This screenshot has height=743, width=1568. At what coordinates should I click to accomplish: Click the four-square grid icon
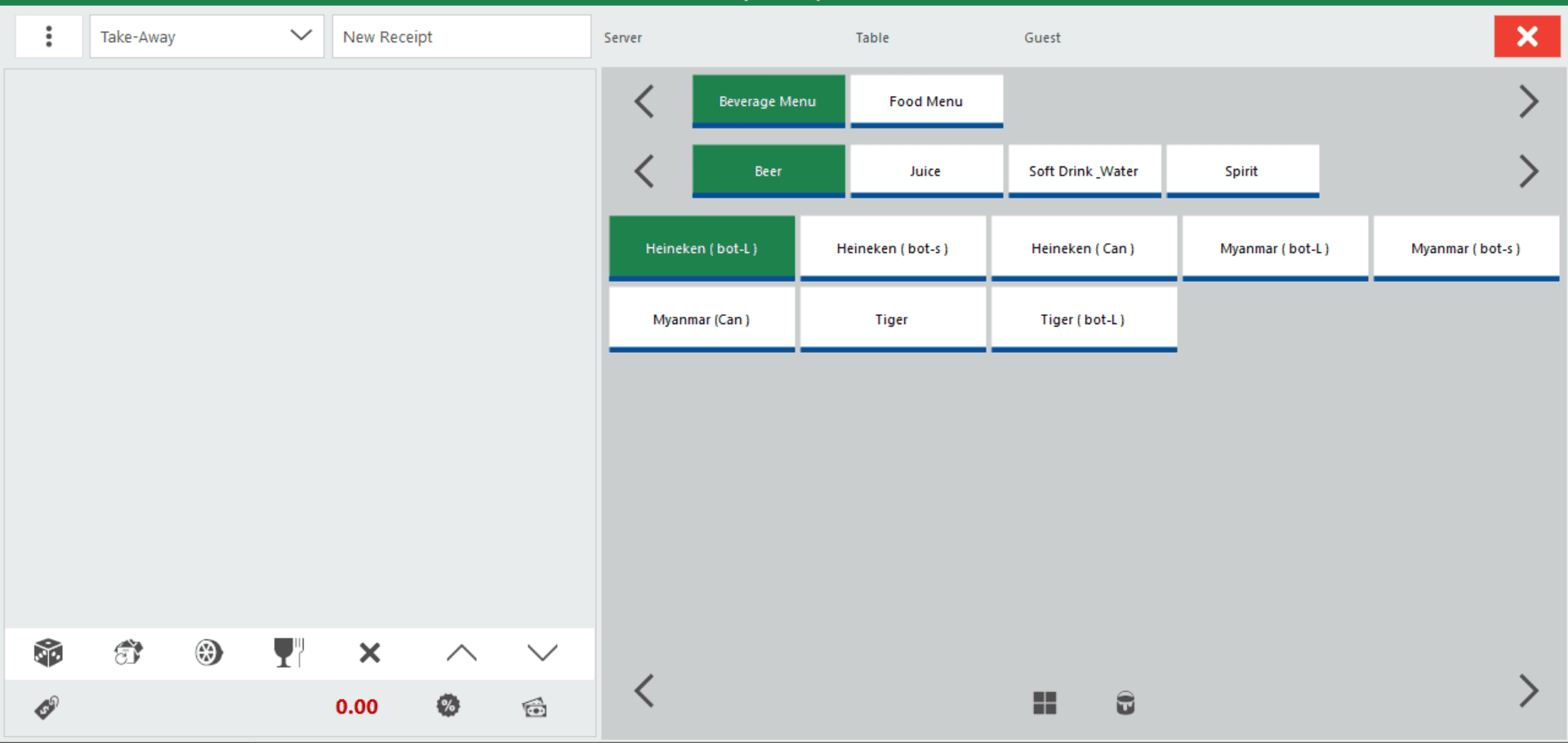point(1045,703)
